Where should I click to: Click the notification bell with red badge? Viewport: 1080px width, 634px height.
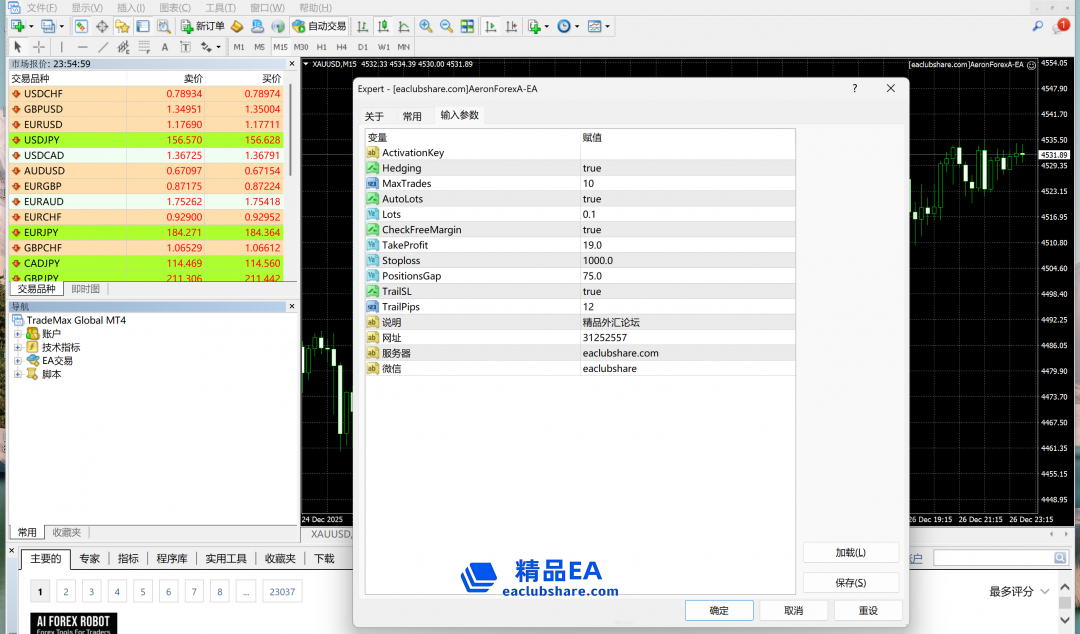[x=1061, y=26]
